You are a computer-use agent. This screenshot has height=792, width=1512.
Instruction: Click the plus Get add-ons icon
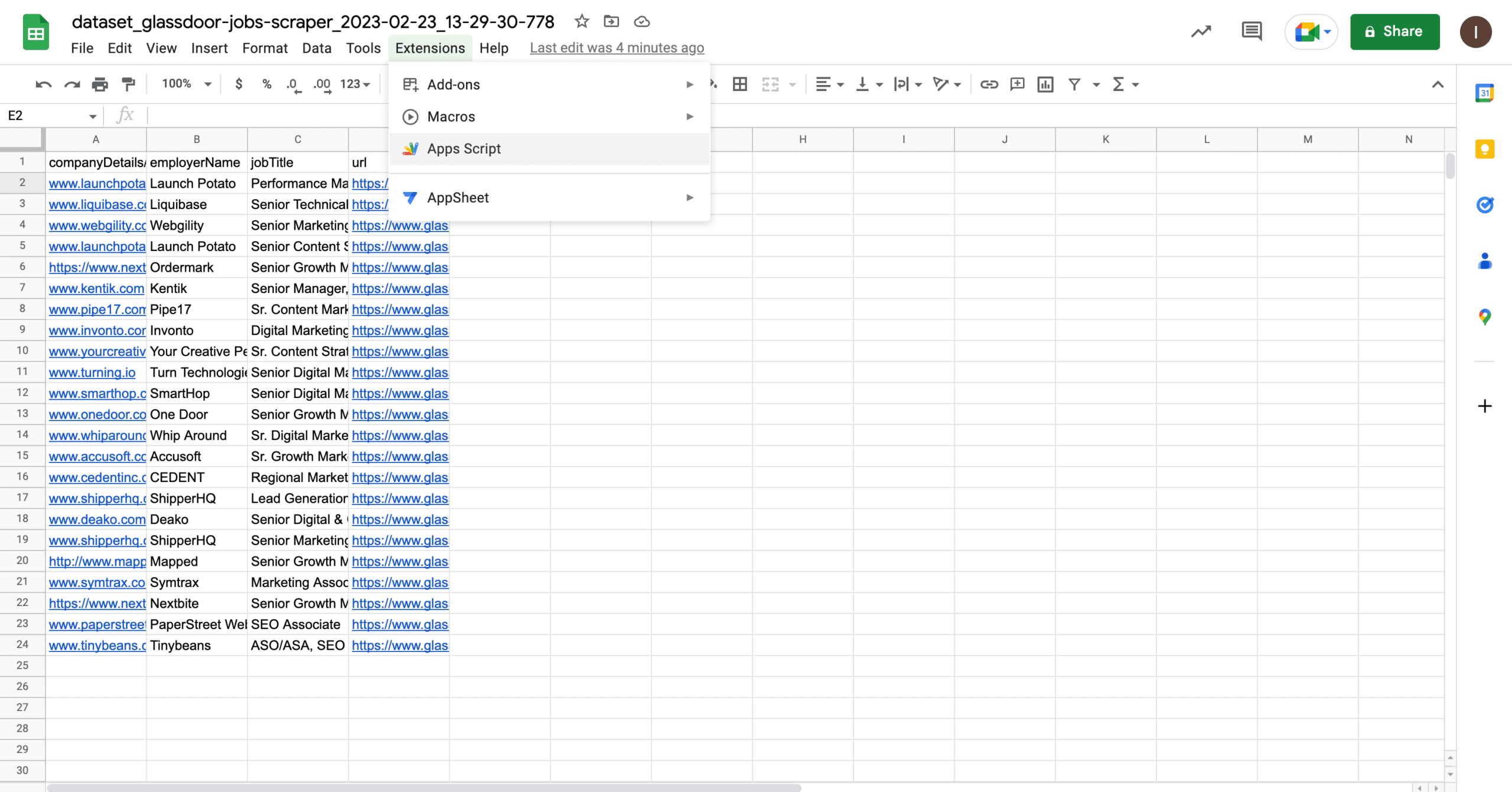pyautogui.click(x=1485, y=406)
